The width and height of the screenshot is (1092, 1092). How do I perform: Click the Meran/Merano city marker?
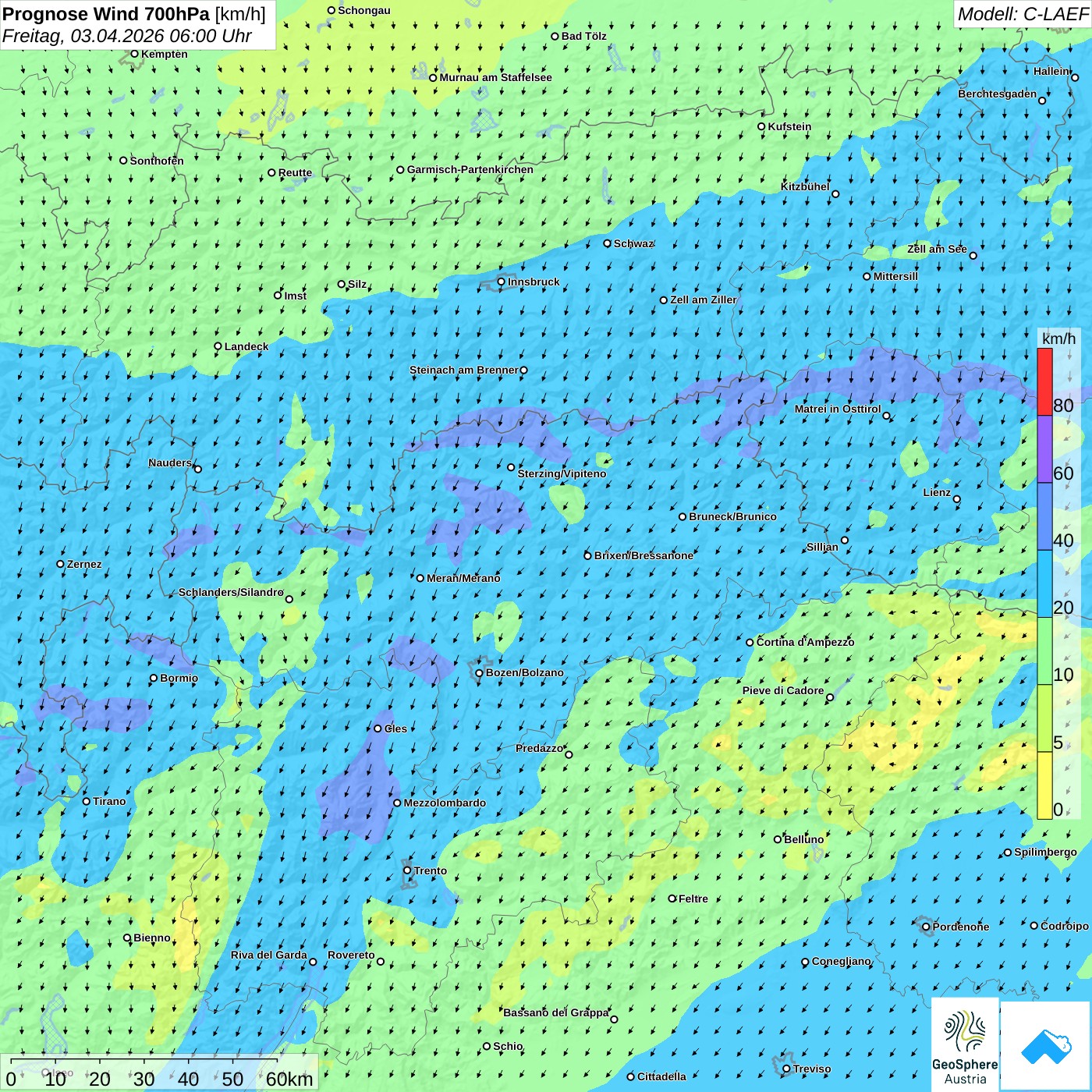click(x=420, y=578)
